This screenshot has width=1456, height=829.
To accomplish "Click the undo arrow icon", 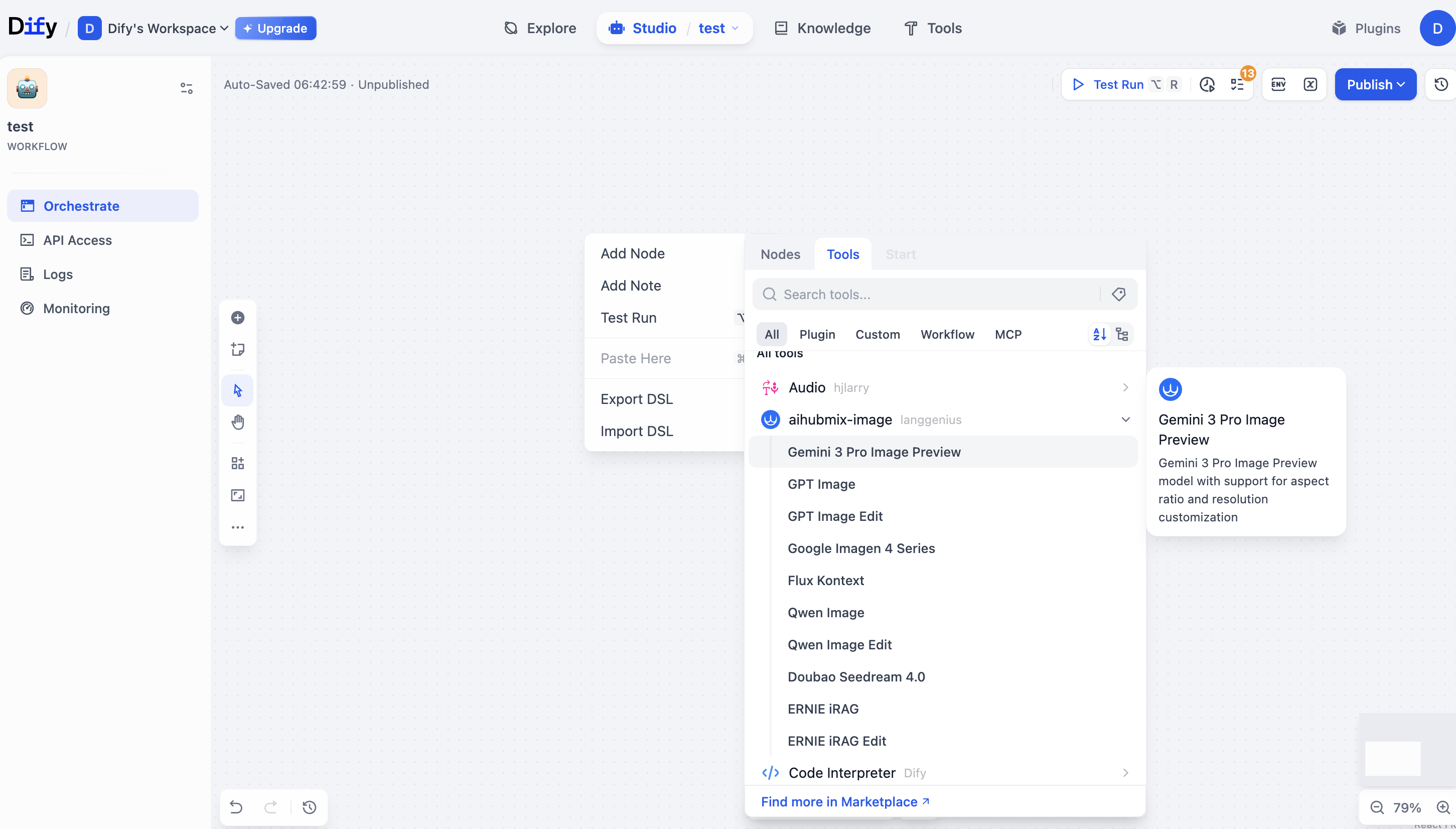I will [236, 807].
